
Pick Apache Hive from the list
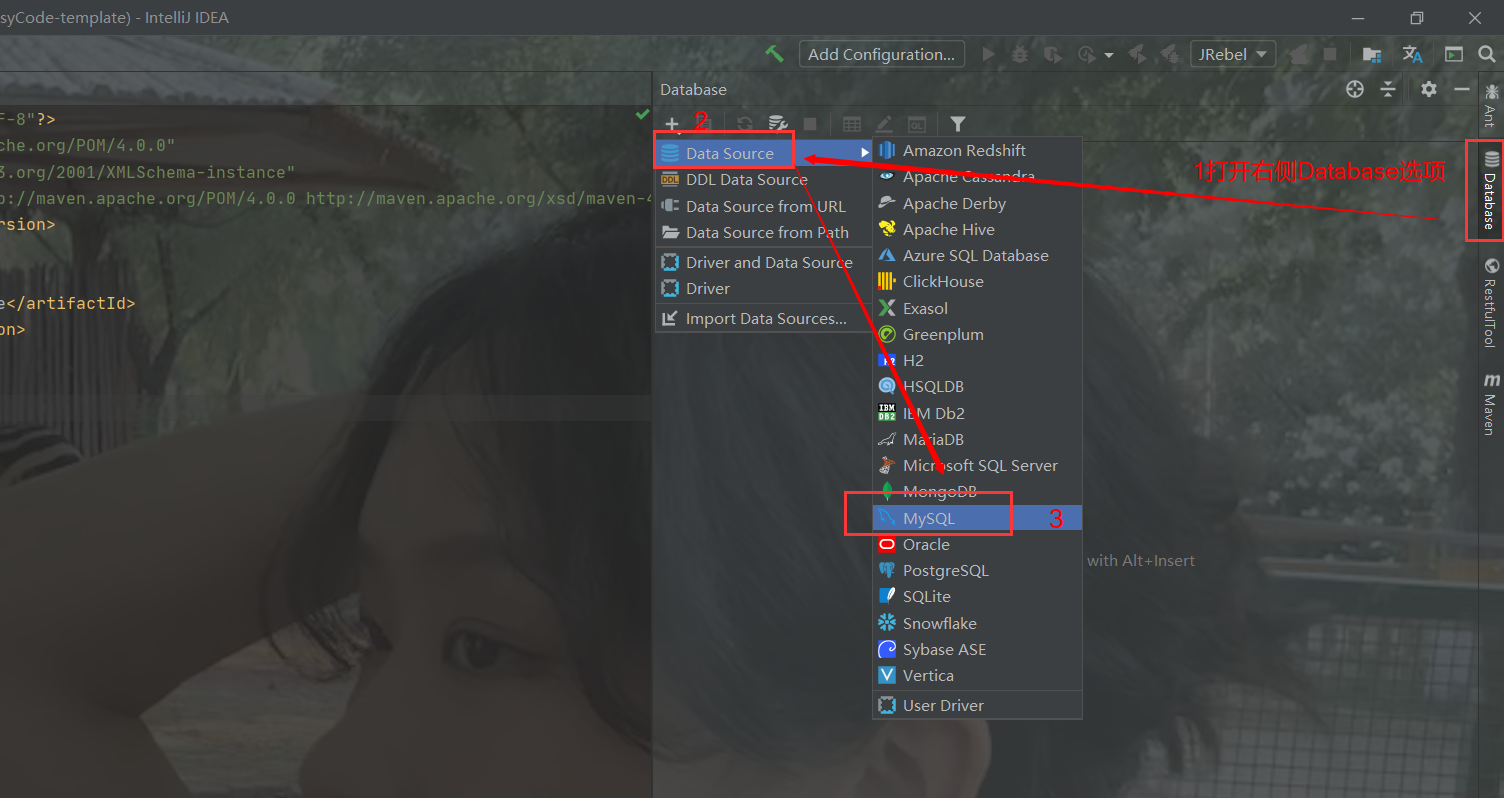click(x=977, y=229)
